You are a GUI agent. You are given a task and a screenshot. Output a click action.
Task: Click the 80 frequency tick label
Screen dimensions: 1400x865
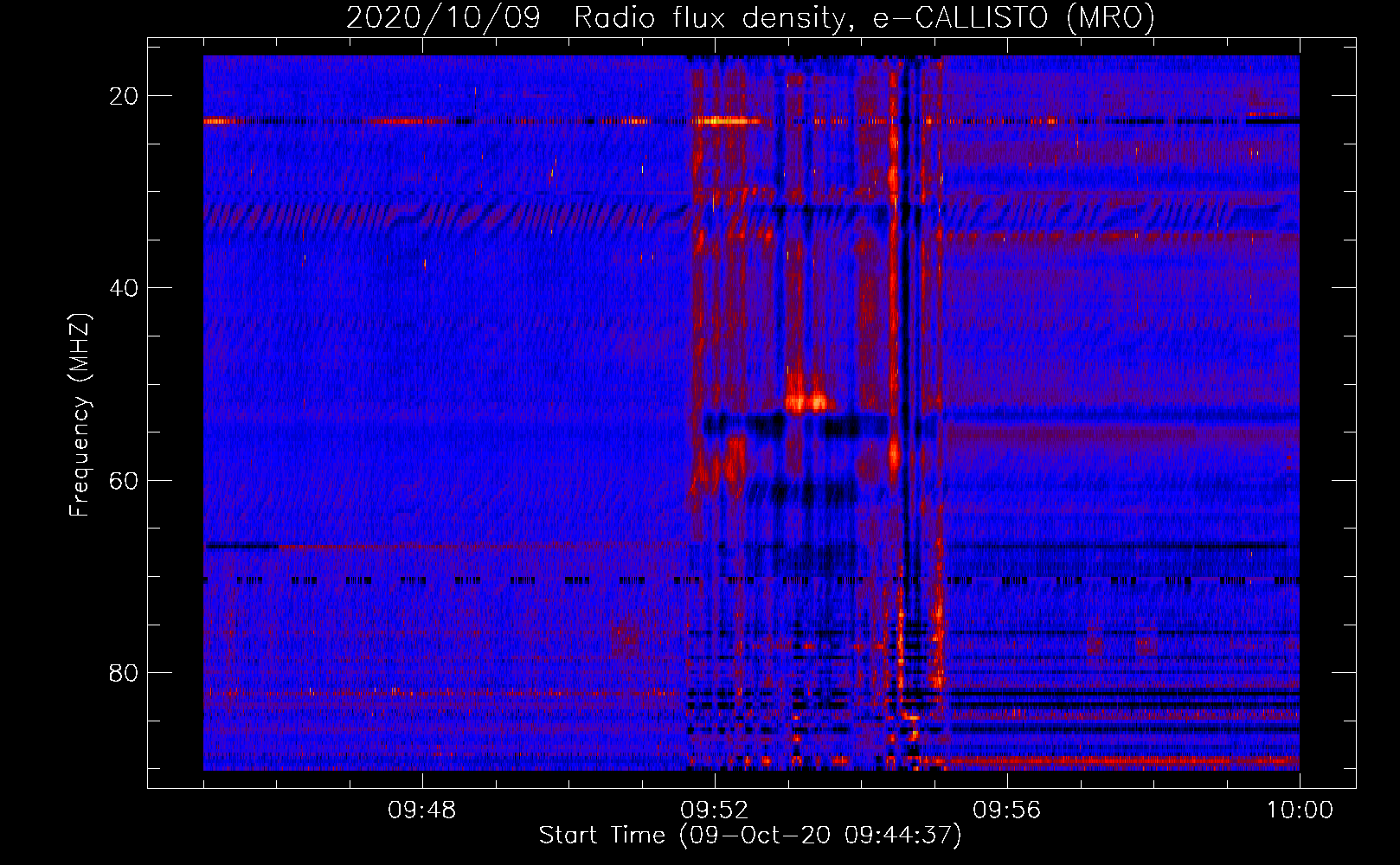click(124, 672)
